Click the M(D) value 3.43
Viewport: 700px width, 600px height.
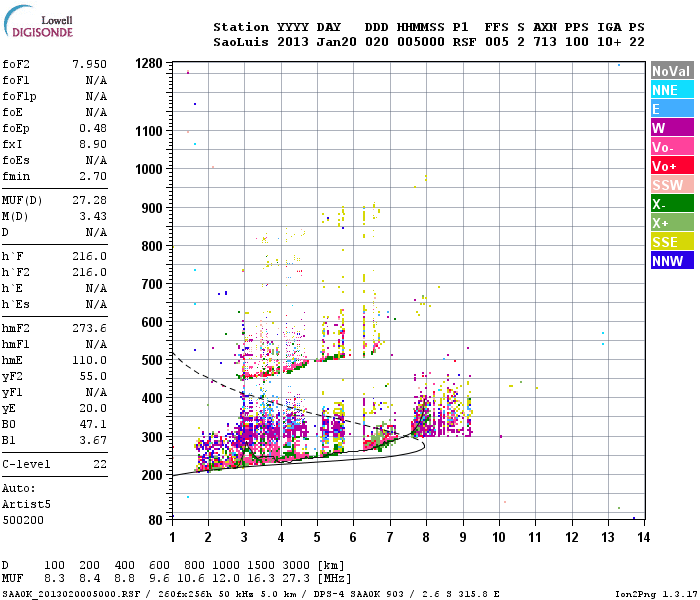click(93, 216)
